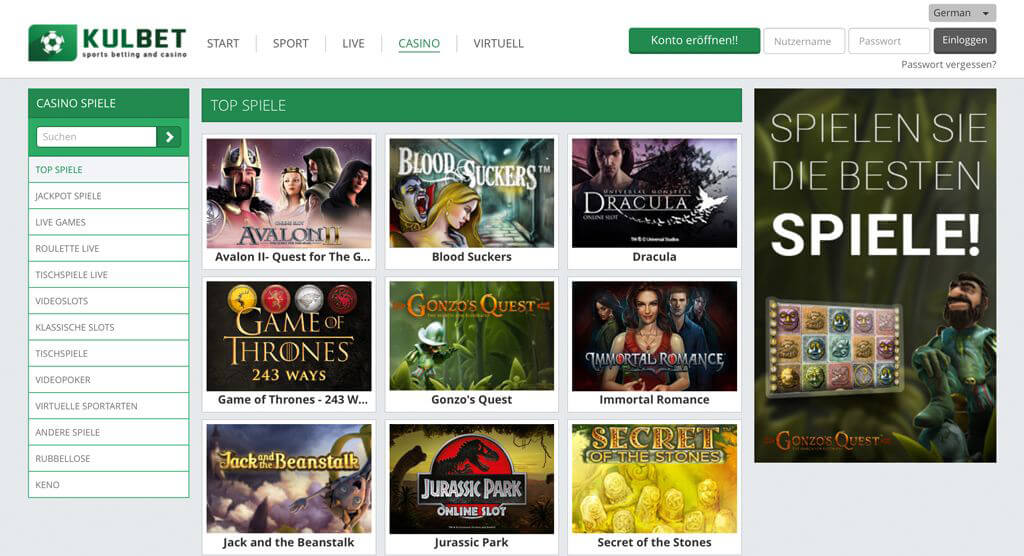Image resolution: width=1024 pixels, height=556 pixels.
Task: Open RUBBELLOSE category
Action: point(108,459)
